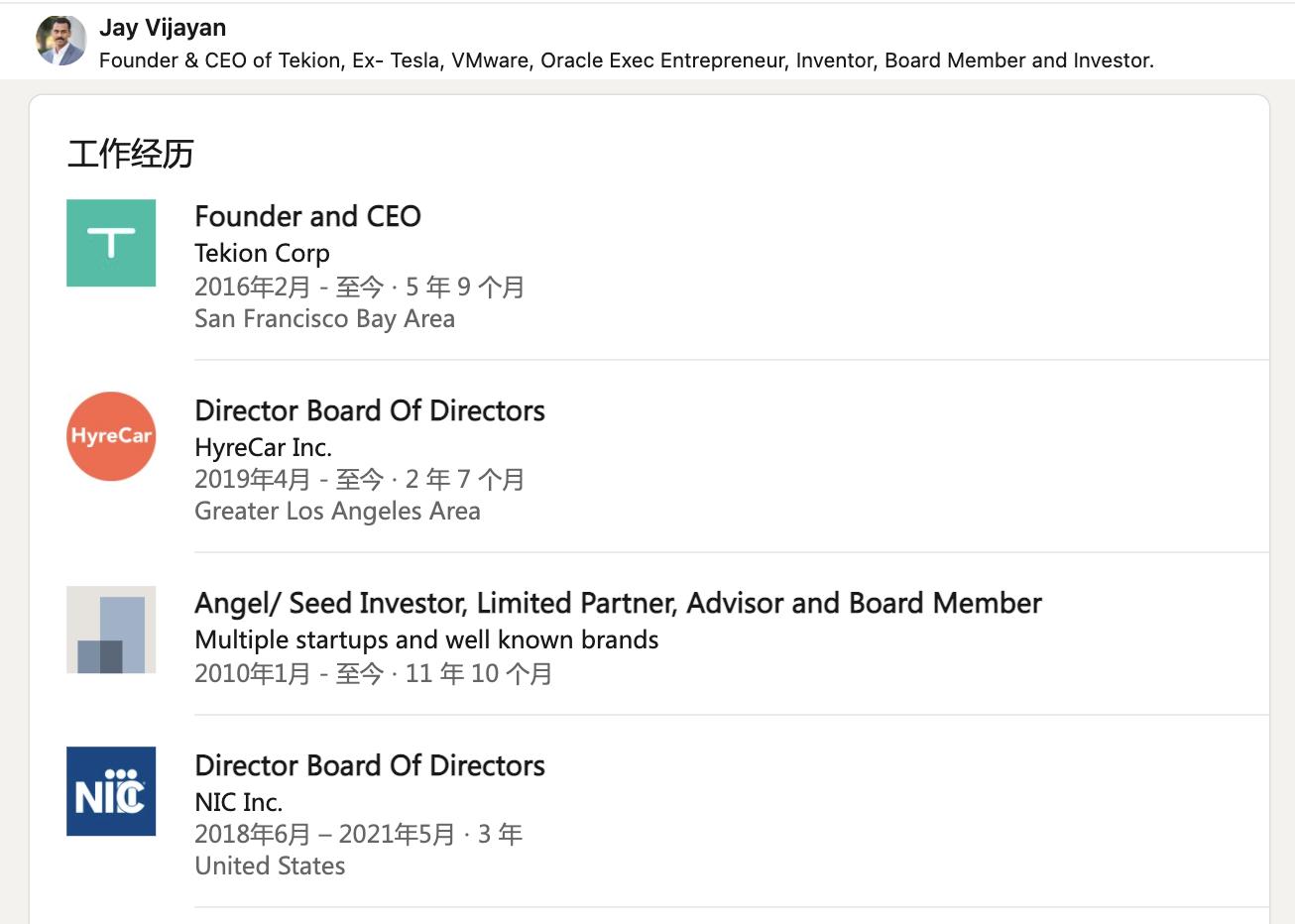Open the HyreCar Inc. company name
1295x924 pixels.
(x=263, y=447)
